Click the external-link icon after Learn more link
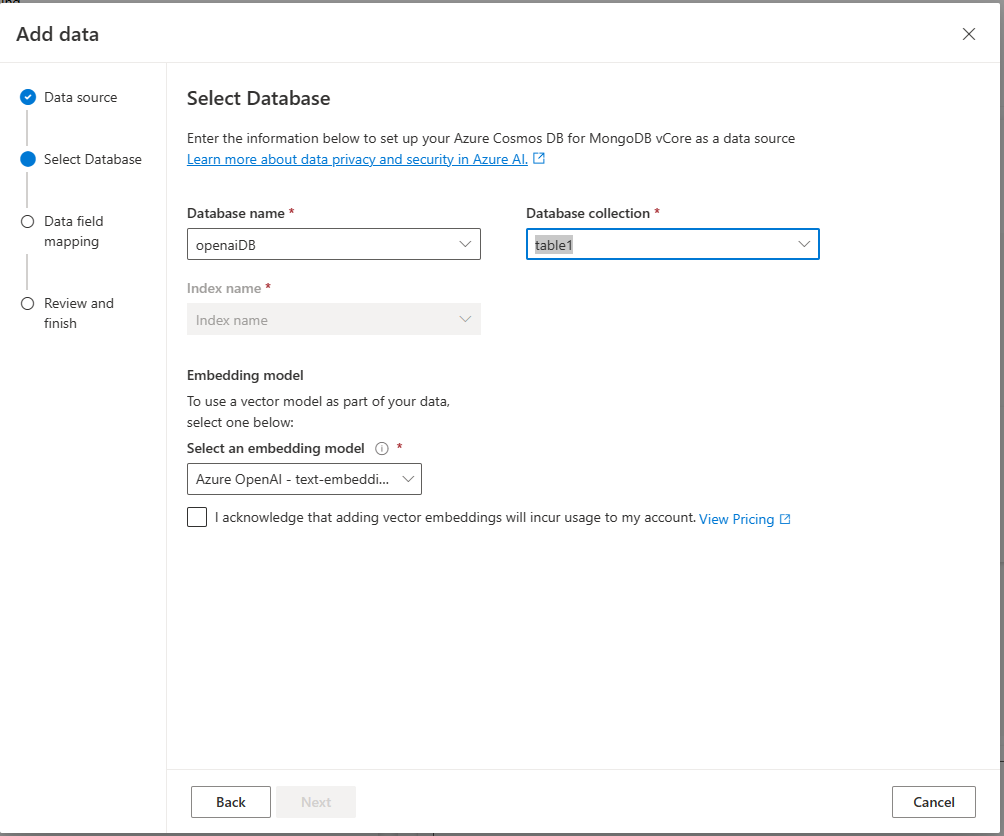Viewport: 1004px width, 836px height. tap(539, 158)
